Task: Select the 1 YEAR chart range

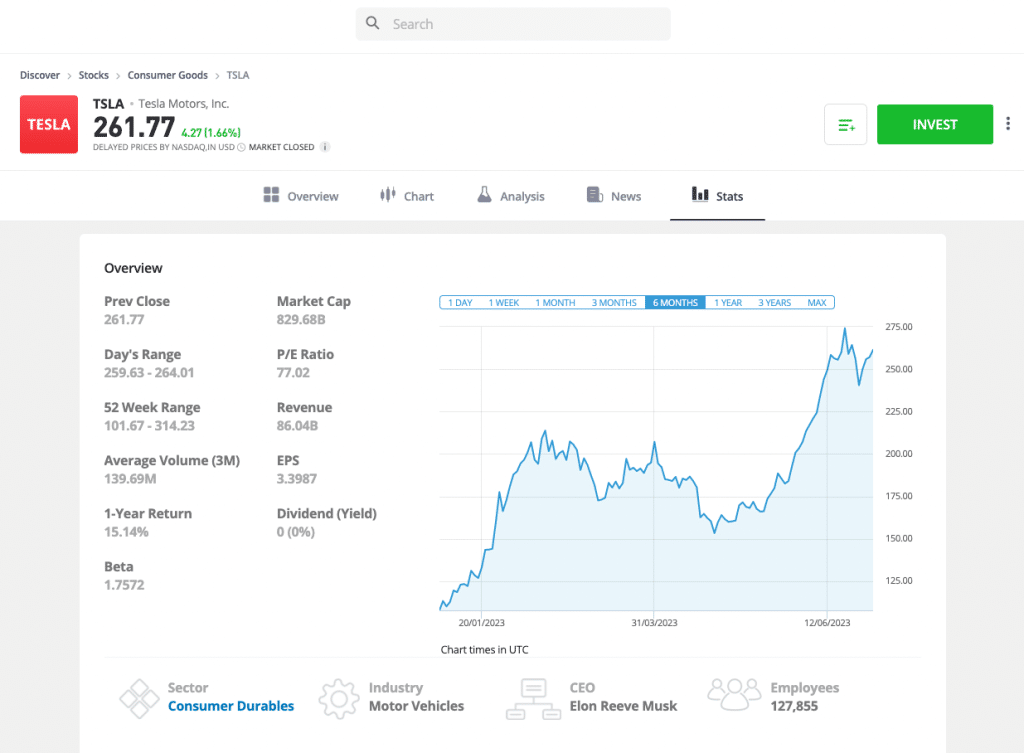Action: pos(727,302)
